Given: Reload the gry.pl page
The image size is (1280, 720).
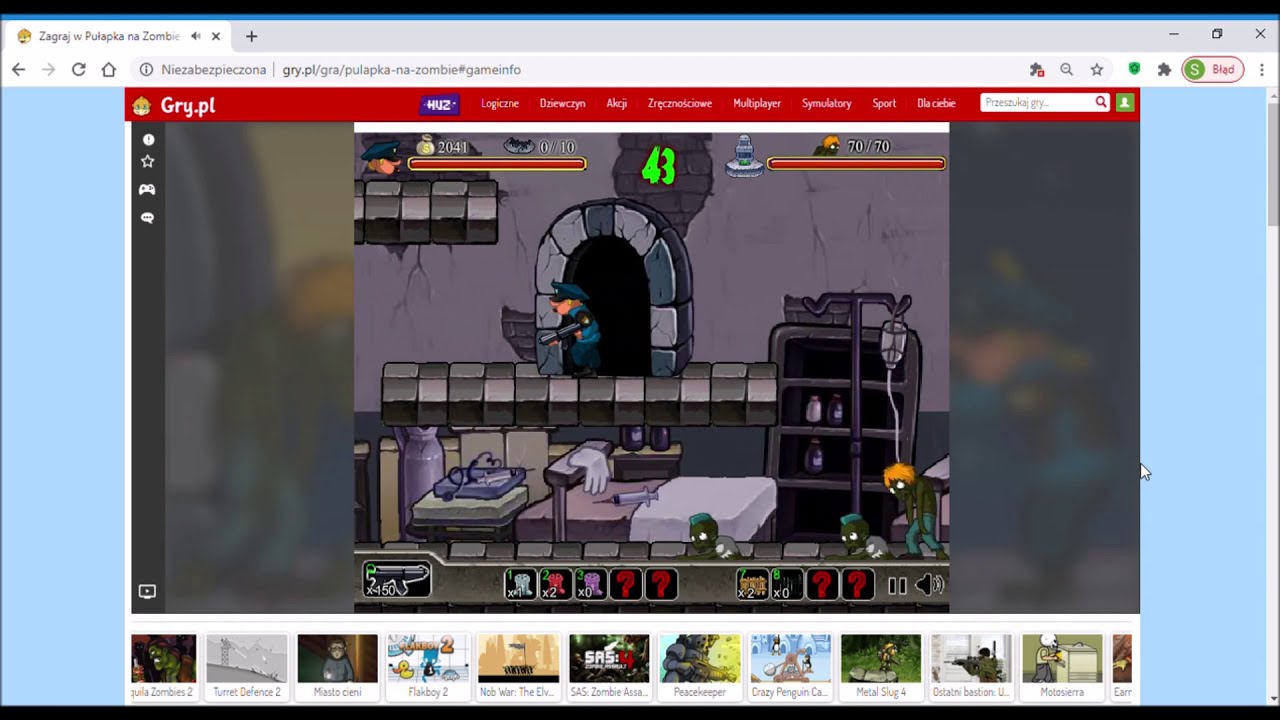Looking at the screenshot, I should [x=78, y=69].
